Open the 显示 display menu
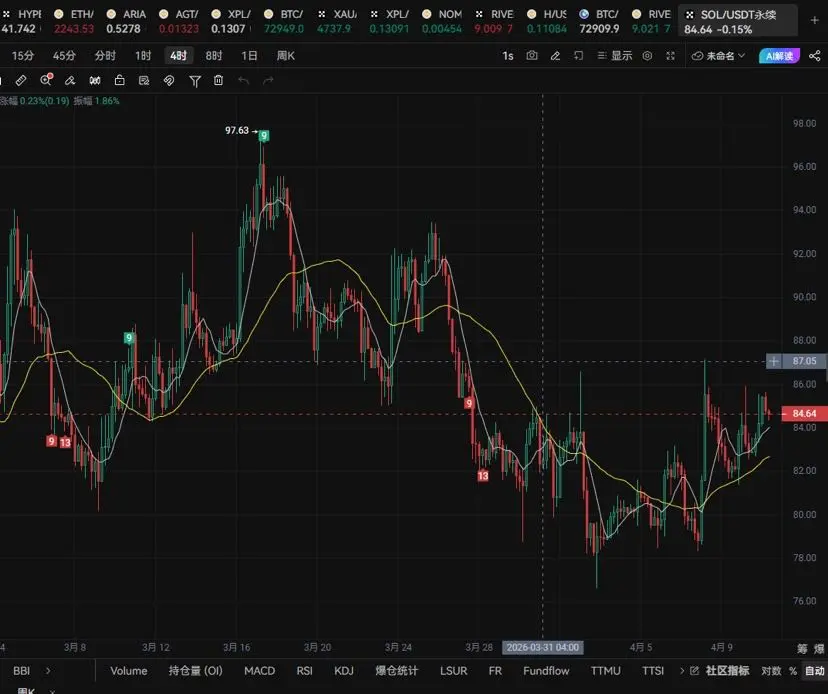The height and width of the screenshot is (694, 828). point(615,55)
